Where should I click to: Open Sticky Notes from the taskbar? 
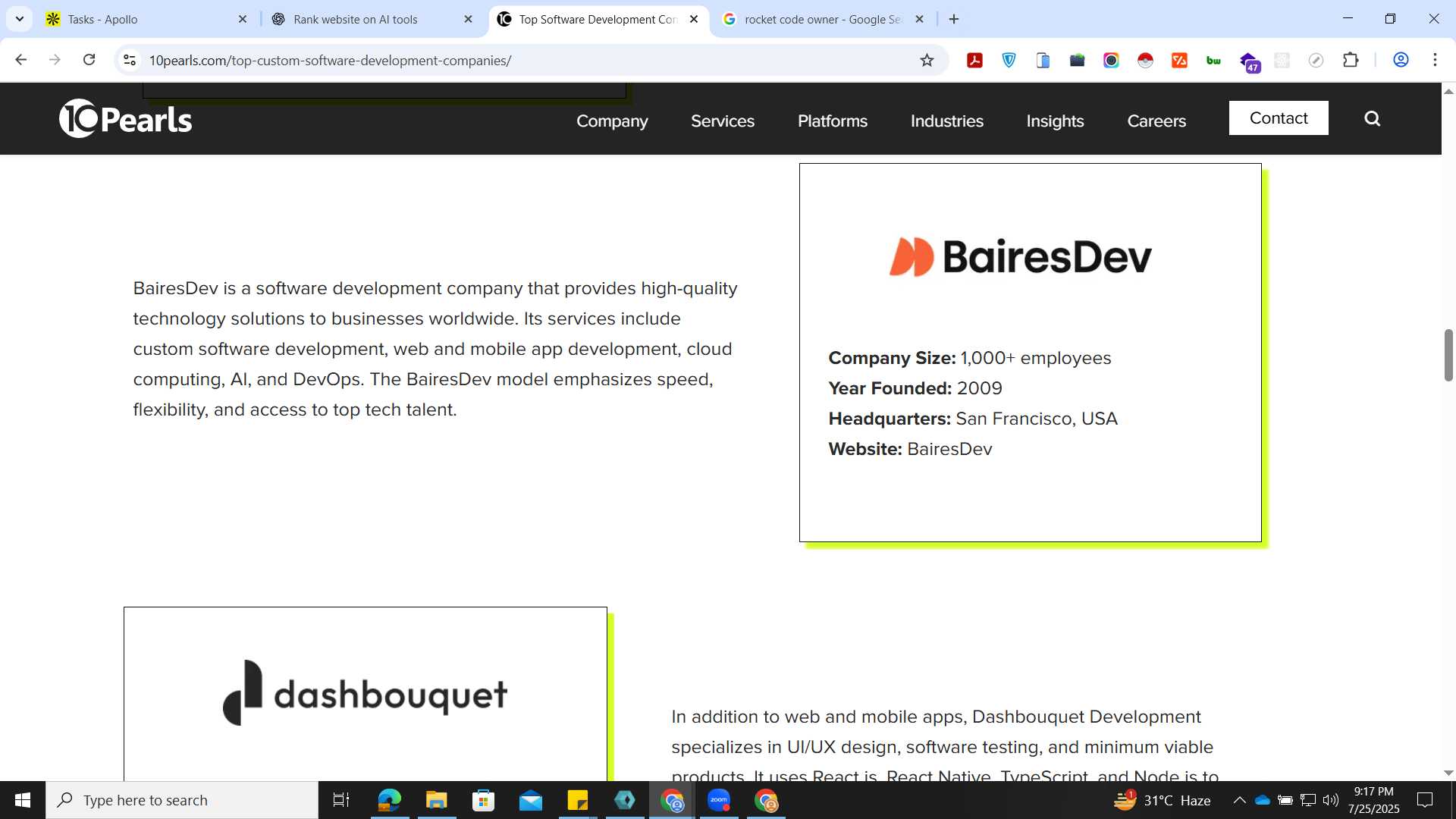577,800
